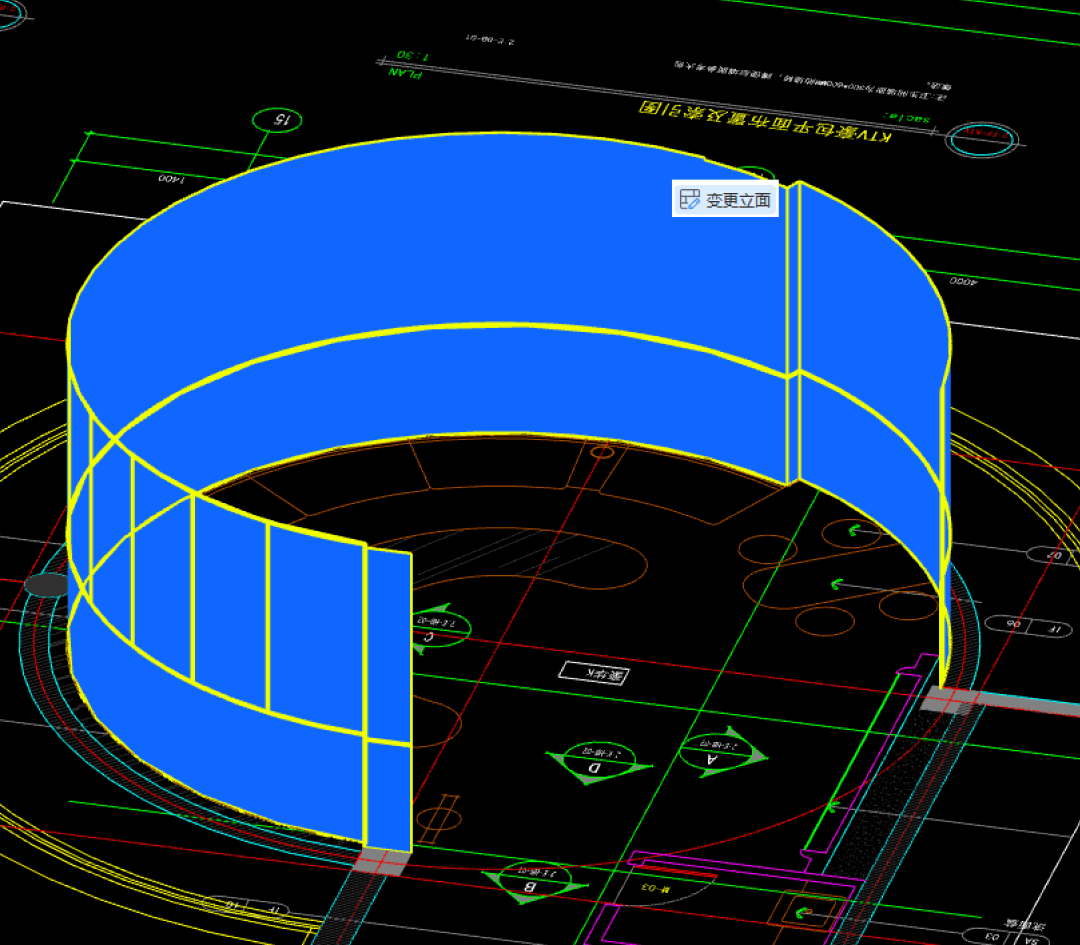Select the gray column below the left wall end
This screenshot has height=945, width=1080.
click(384, 860)
